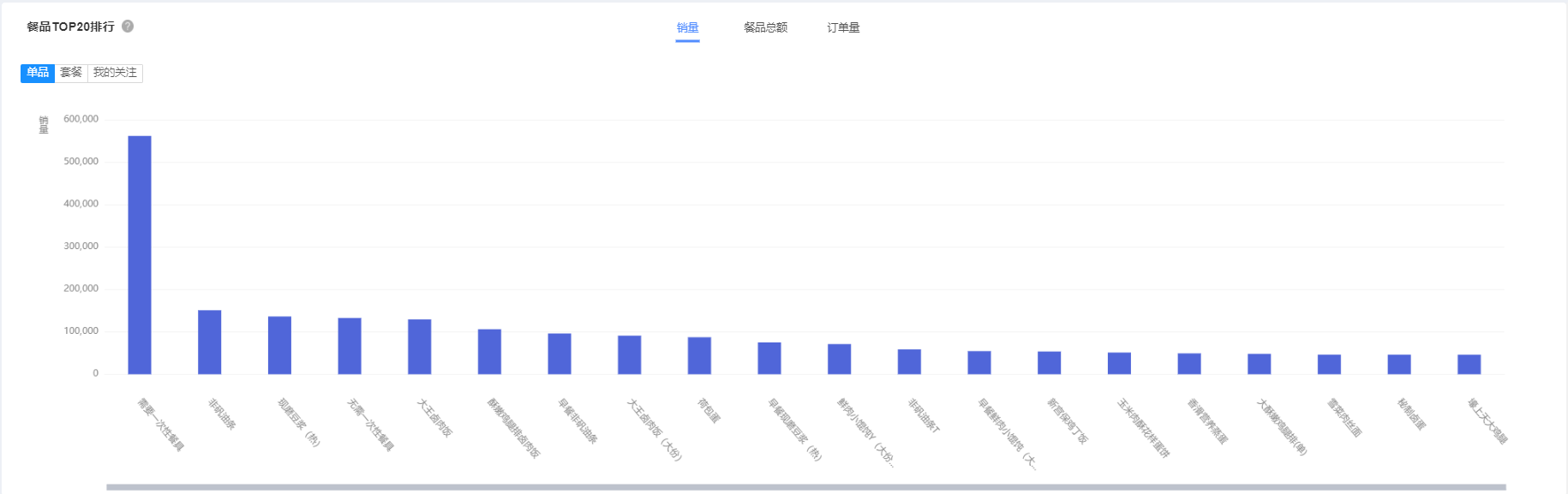Click the bar for 新宫保鸡丁饭
Viewport: 1568px width, 494px height.
coord(1050,363)
